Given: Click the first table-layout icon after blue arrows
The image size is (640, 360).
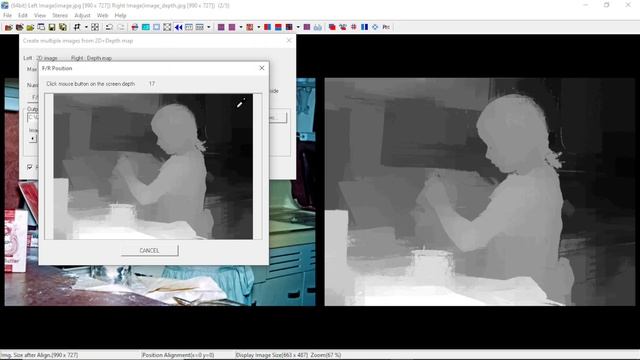Looking at the screenshot, I should (x=189, y=27).
